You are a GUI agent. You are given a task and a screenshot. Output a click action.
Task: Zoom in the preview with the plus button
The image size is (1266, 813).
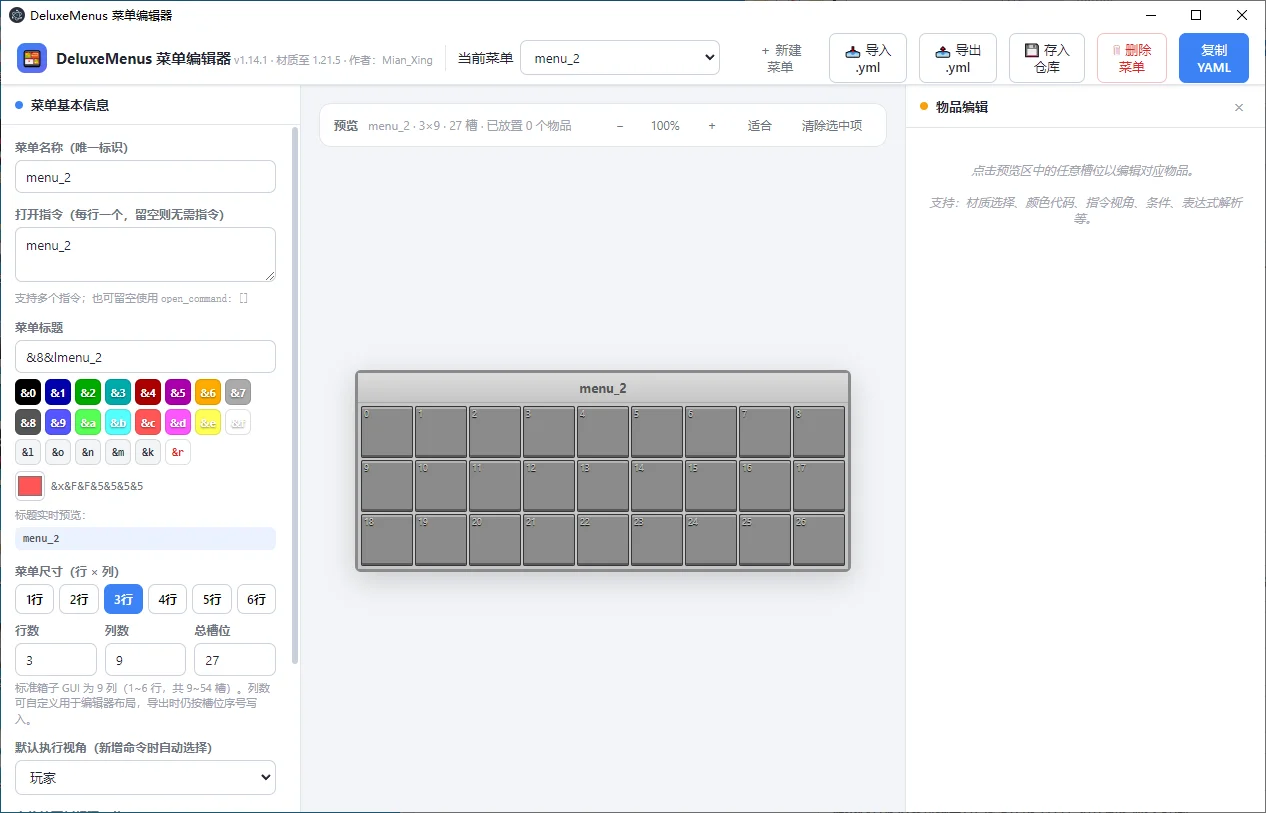pyautogui.click(x=712, y=126)
